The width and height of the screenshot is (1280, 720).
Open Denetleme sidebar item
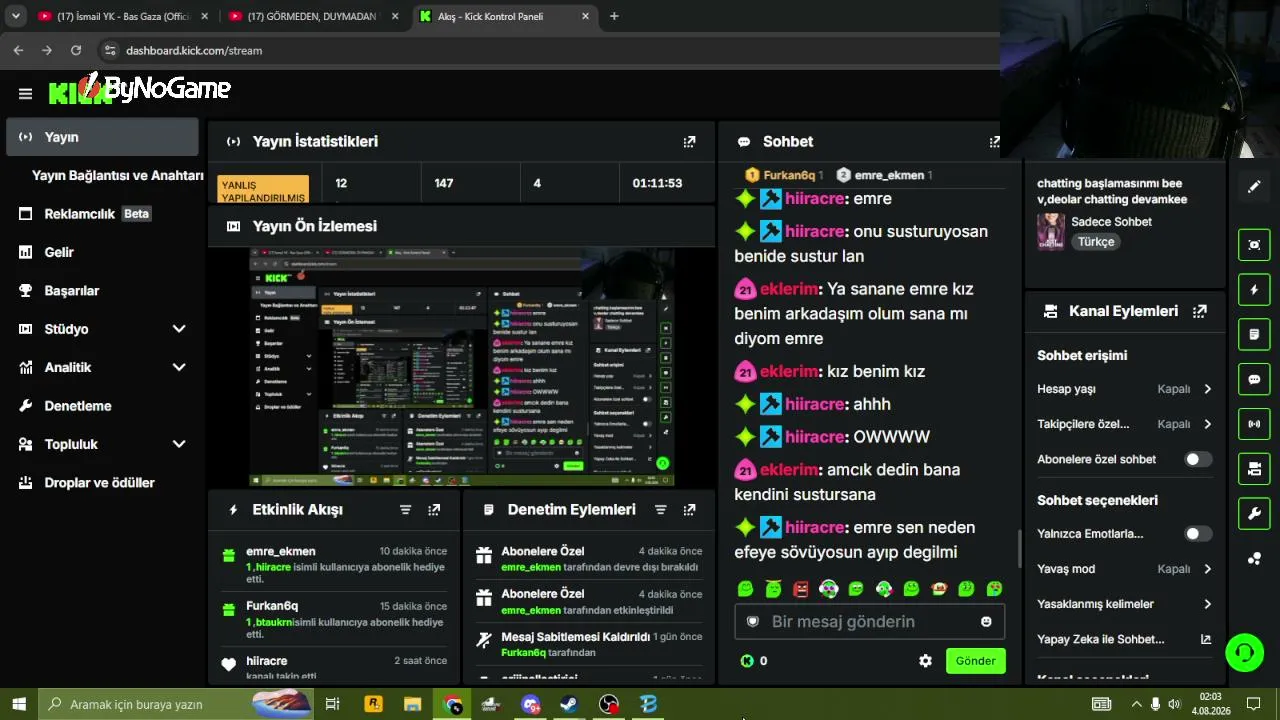[x=102, y=406]
